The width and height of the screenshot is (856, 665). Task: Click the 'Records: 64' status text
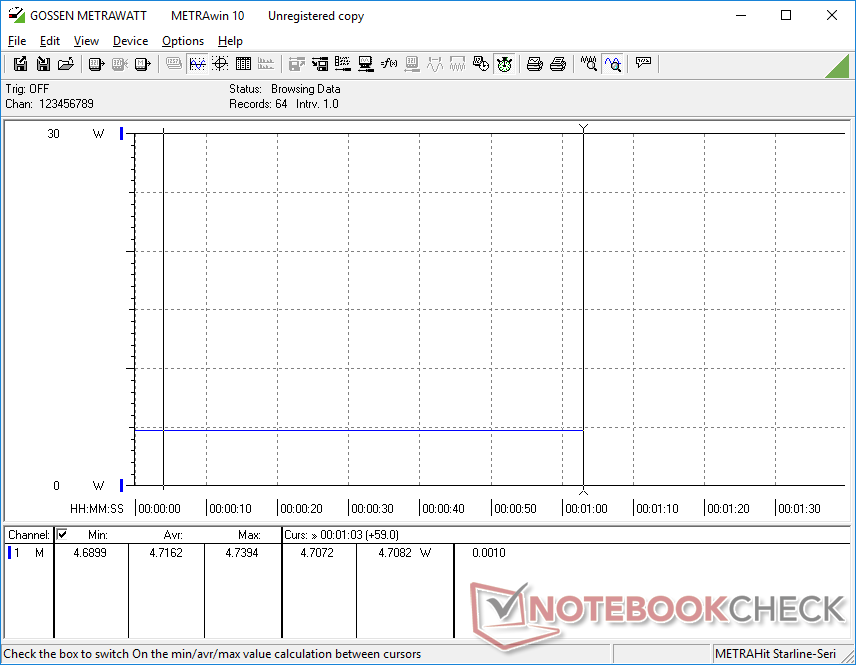[258, 104]
